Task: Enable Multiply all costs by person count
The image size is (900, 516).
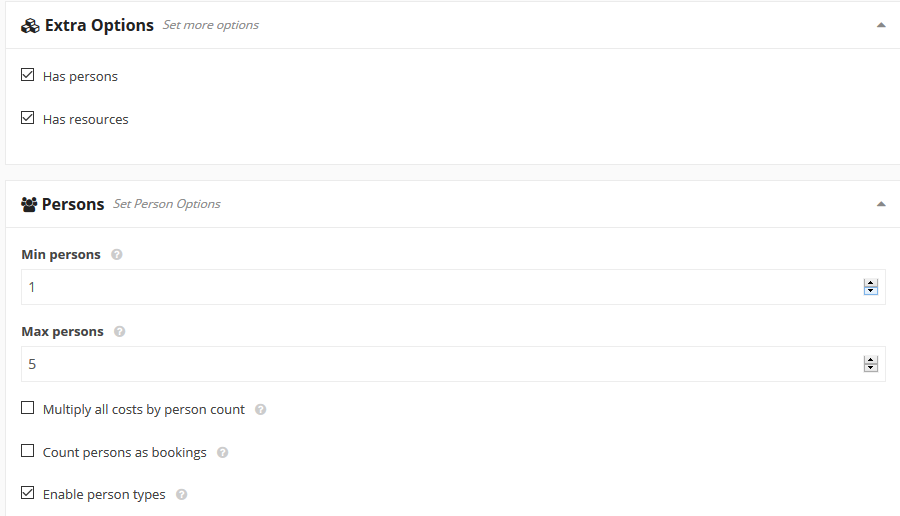Action: 28,408
